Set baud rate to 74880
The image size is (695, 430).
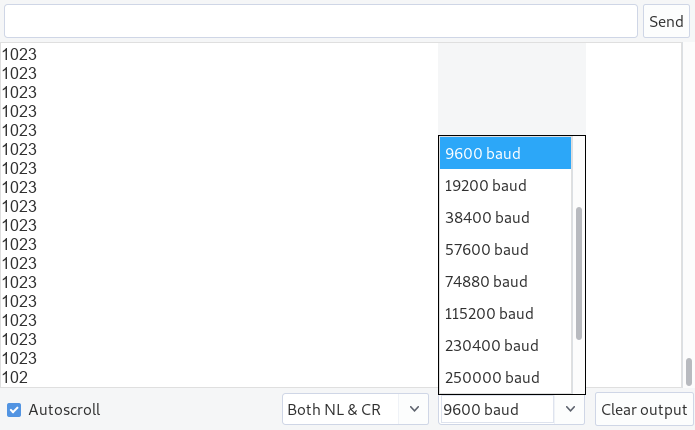[x=505, y=281]
